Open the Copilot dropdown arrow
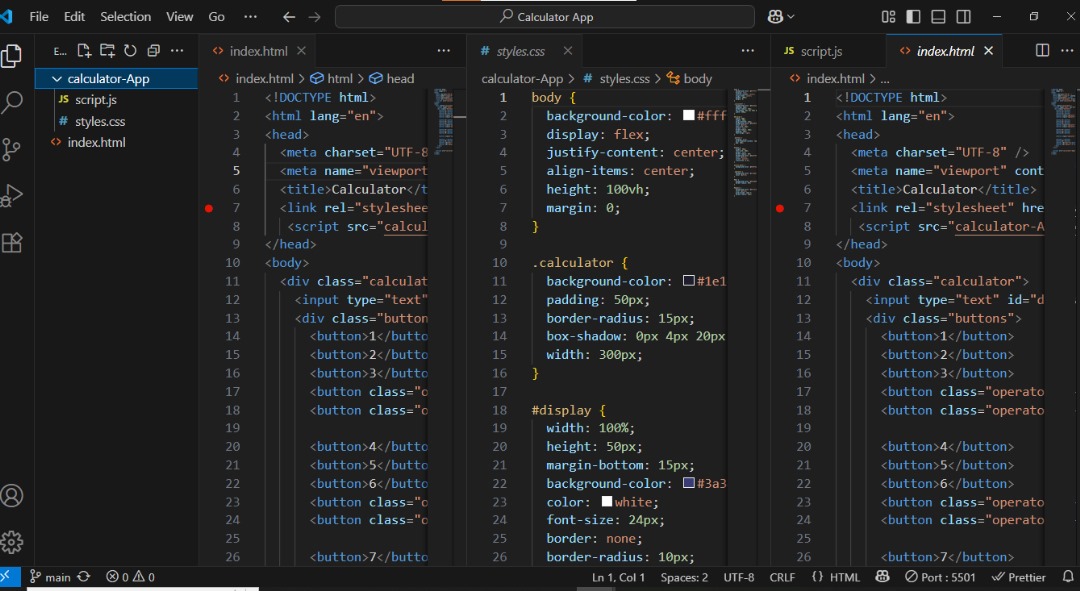 (791, 17)
